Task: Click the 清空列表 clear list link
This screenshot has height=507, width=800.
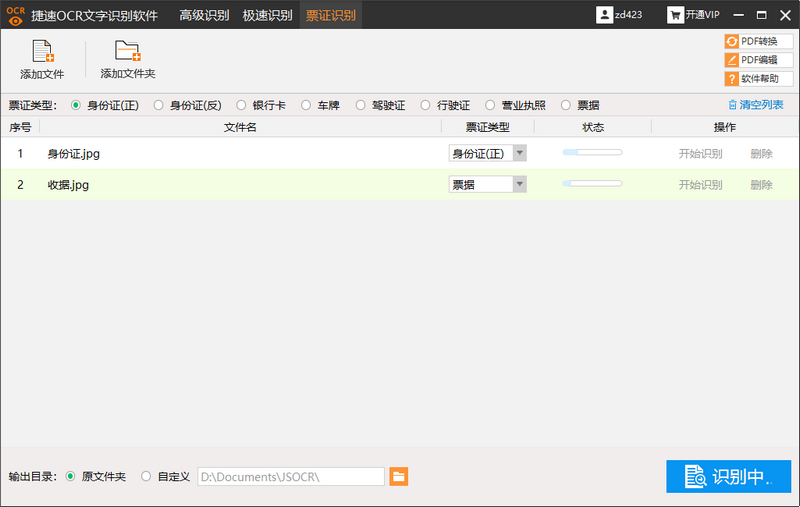Action: [x=756, y=105]
